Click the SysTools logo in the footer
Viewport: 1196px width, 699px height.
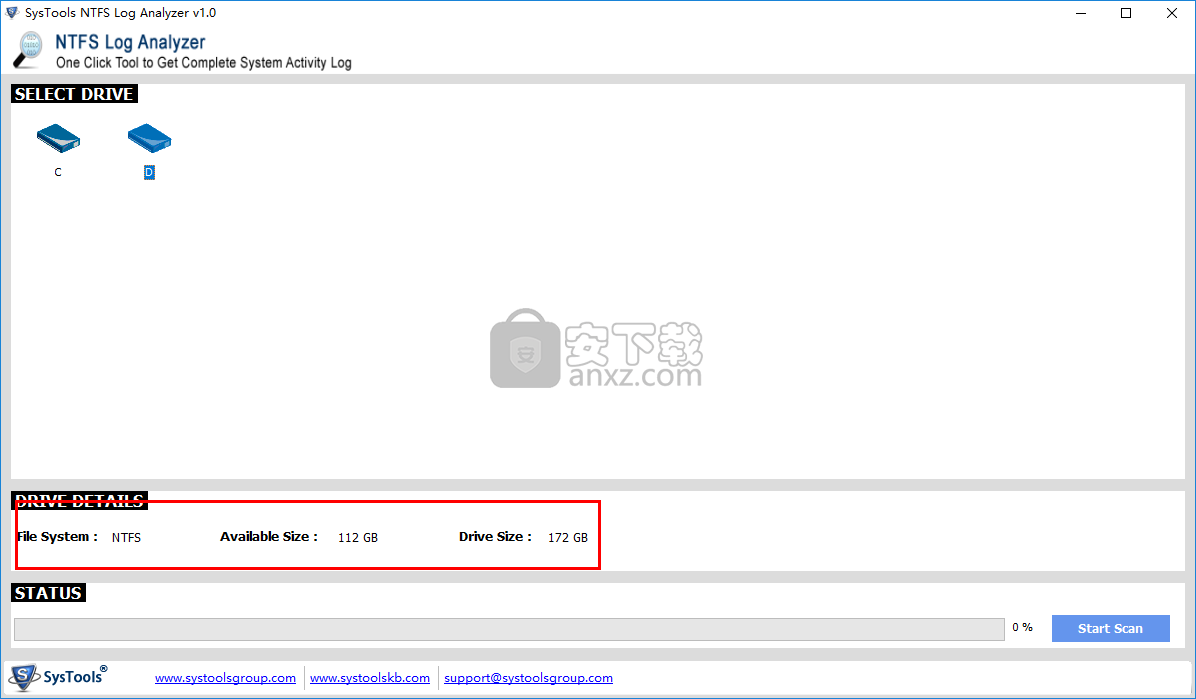(x=57, y=676)
